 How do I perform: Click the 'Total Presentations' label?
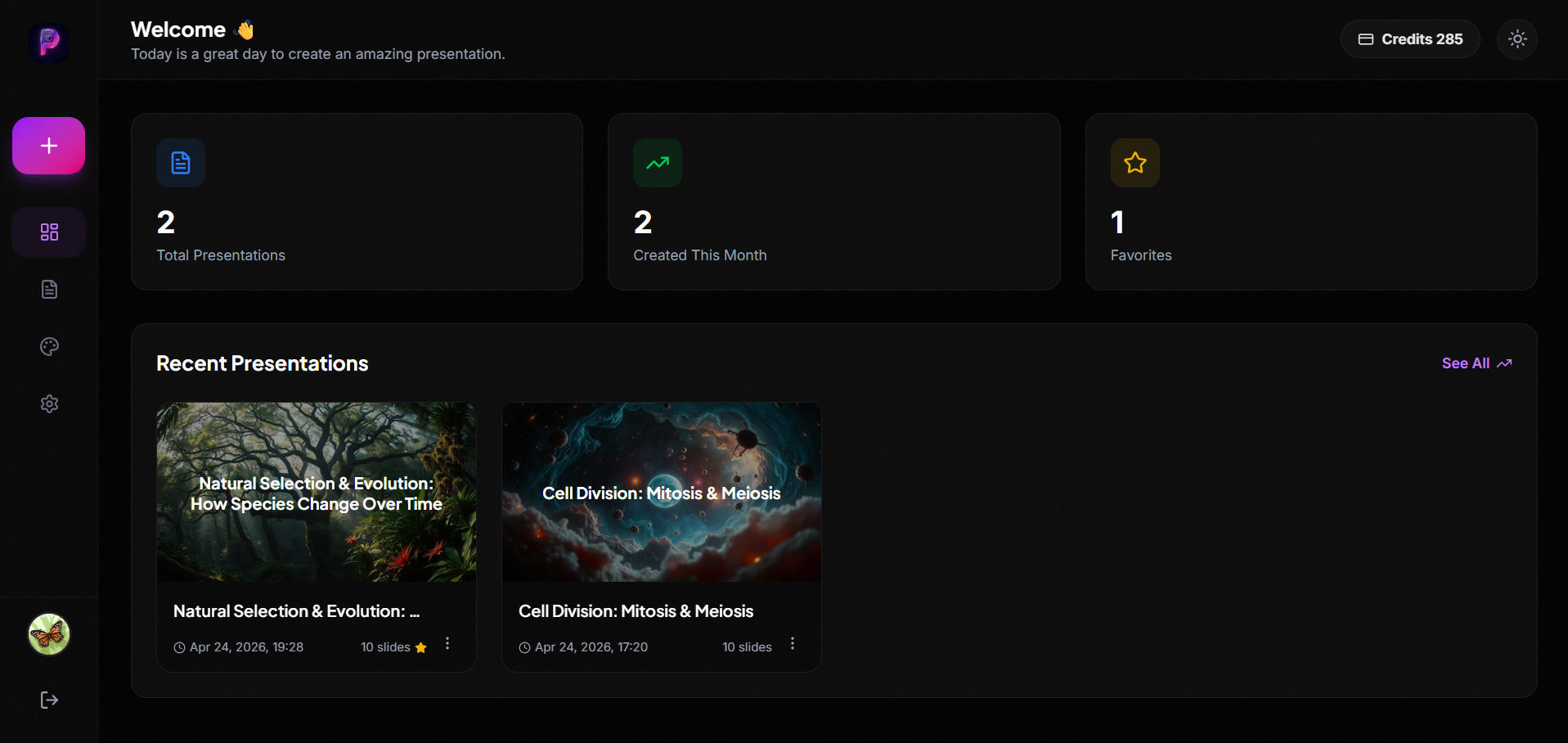tap(221, 255)
